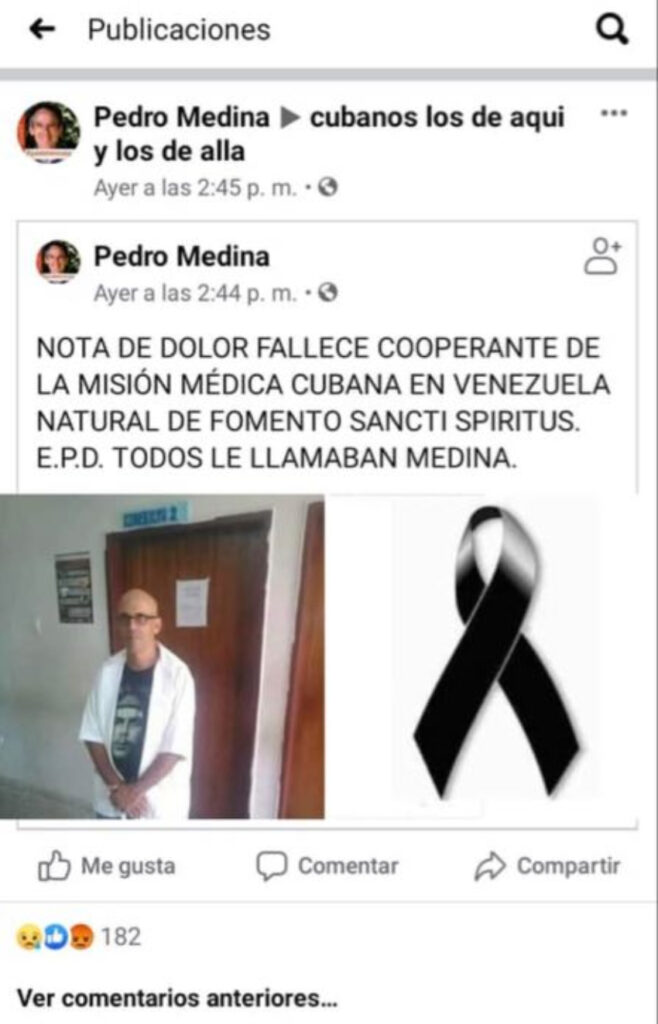The height and width of the screenshot is (1024, 658).
Task: Open Pedro Medina's profile name at top
Action: 181,118
